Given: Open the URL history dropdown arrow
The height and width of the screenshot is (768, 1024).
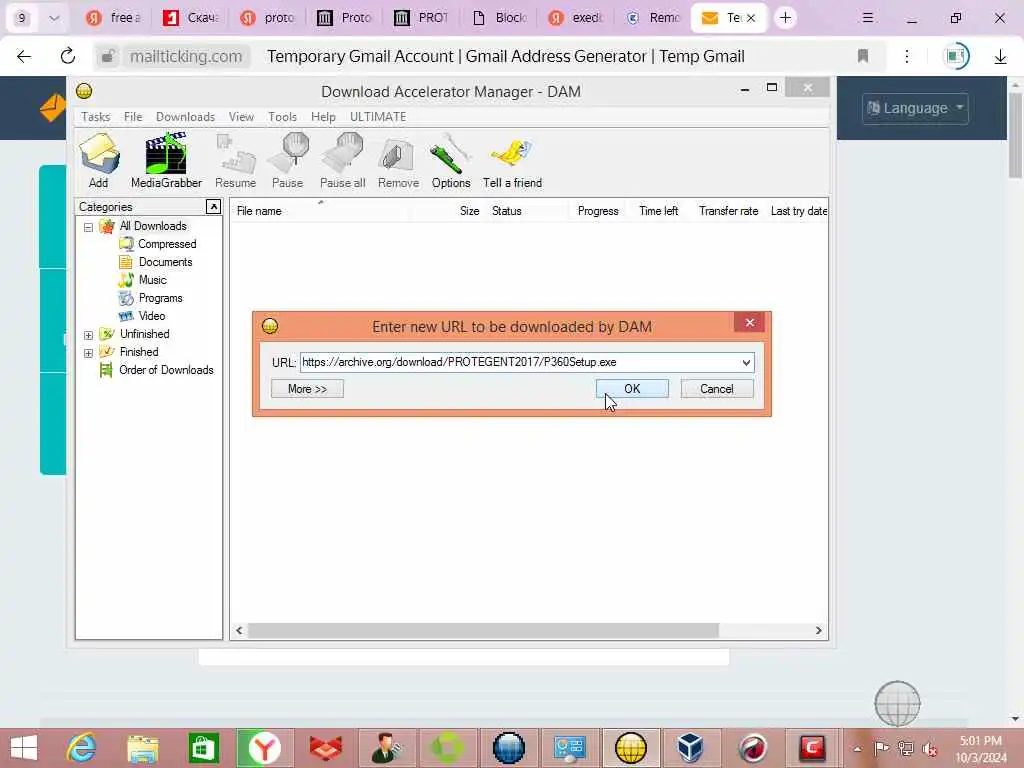Looking at the screenshot, I should coord(746,362).
